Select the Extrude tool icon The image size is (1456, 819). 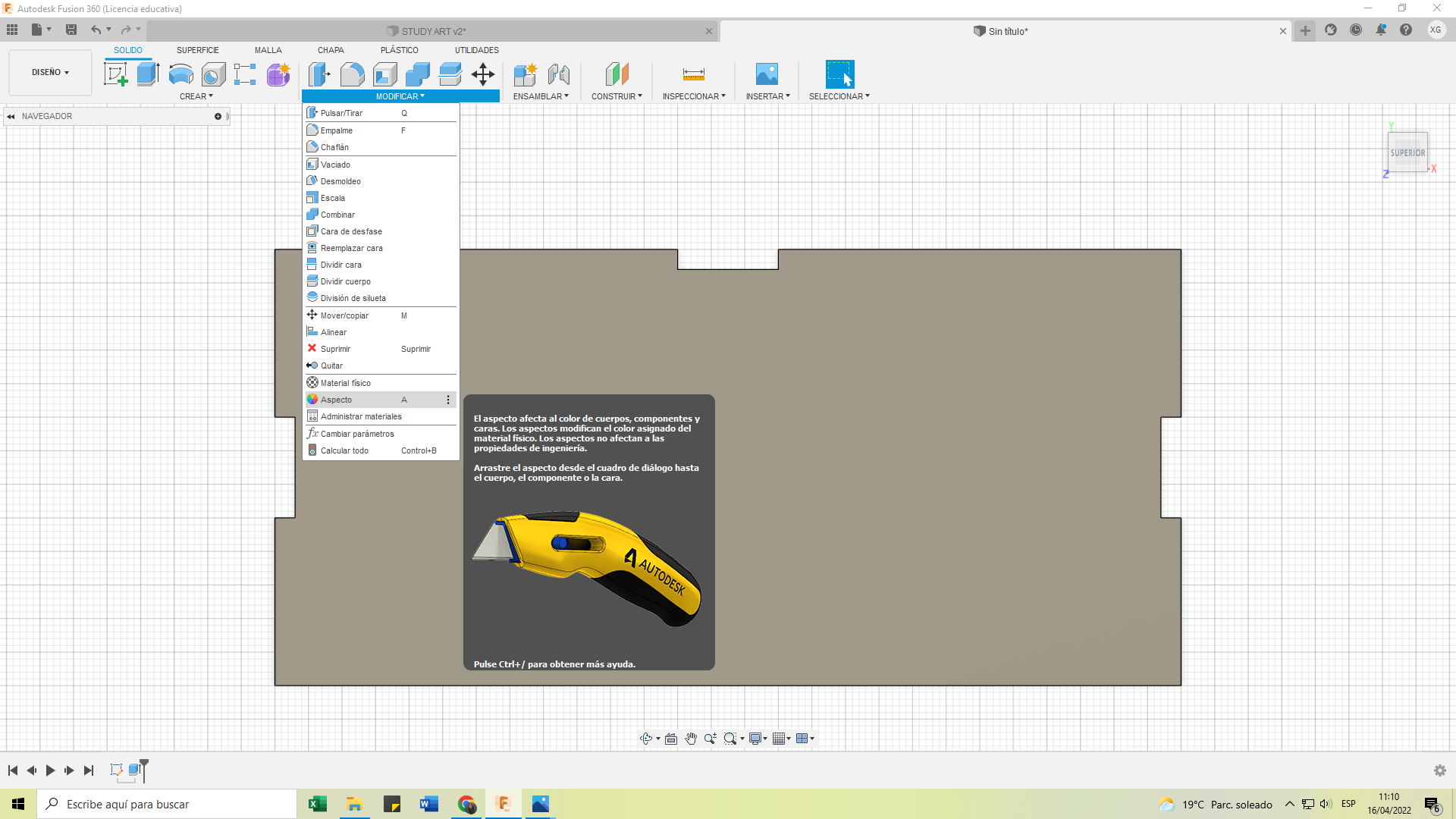click(148, 74)
